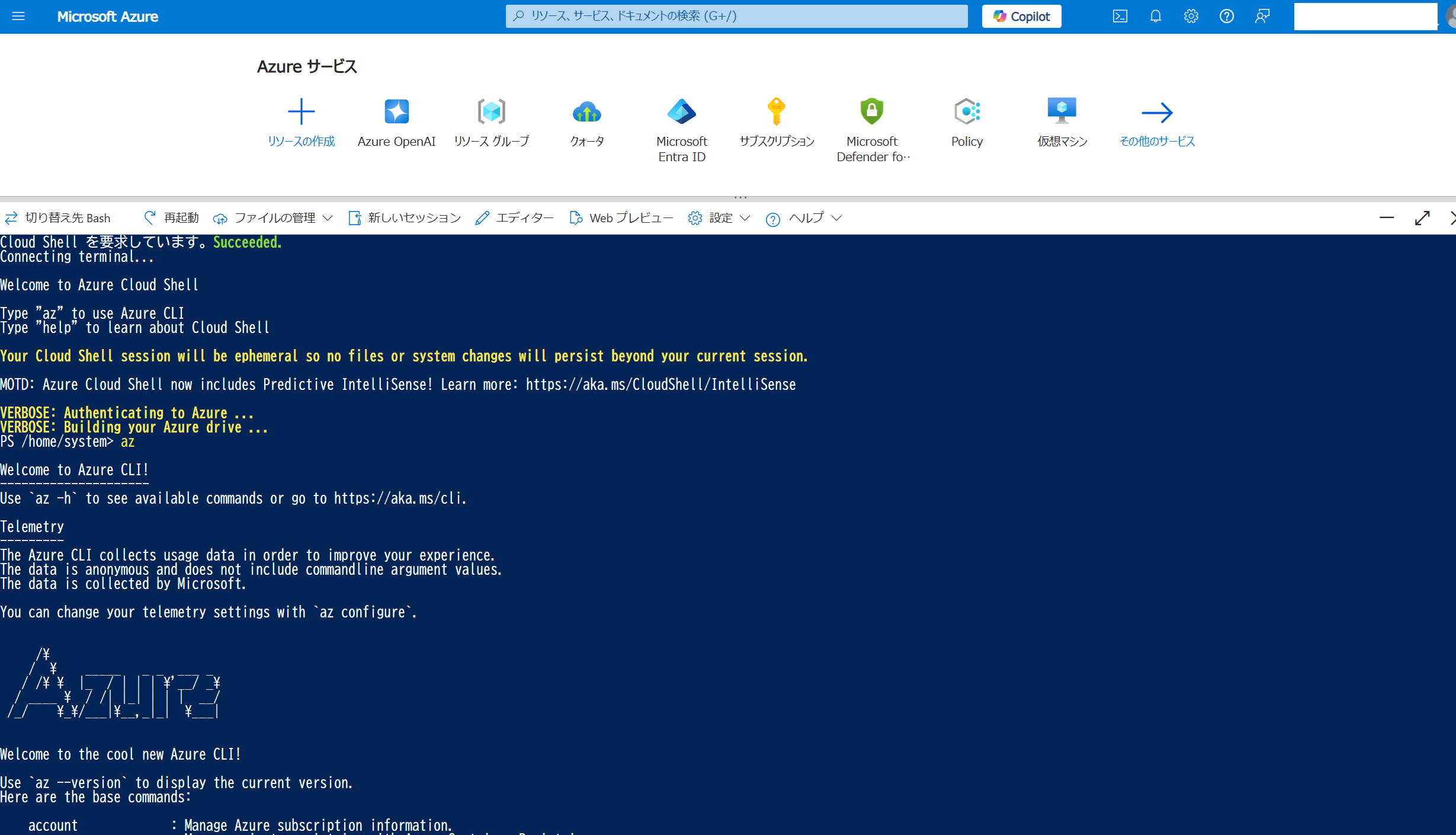Open サブスクリプション key icon
This screenshot has width=1456, height=835.
[x=777, y=111]
